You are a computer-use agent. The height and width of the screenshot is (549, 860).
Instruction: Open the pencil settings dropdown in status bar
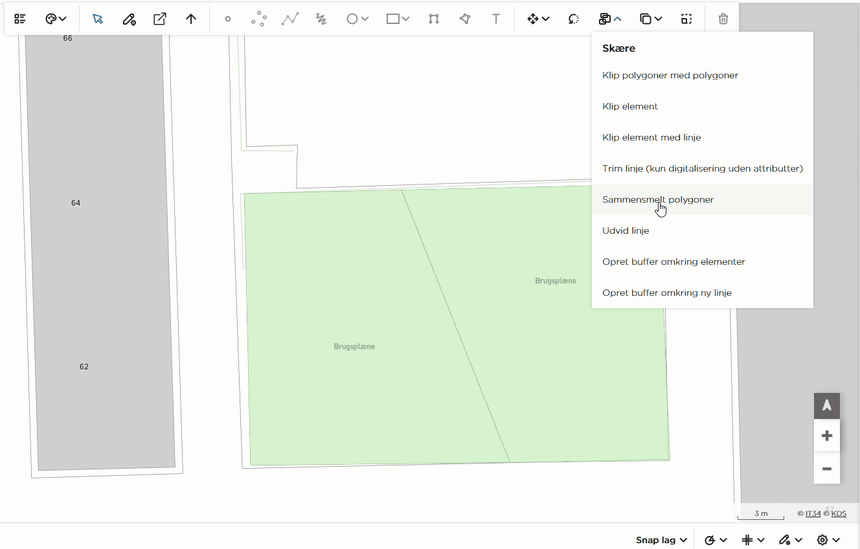tap(790, 540)
